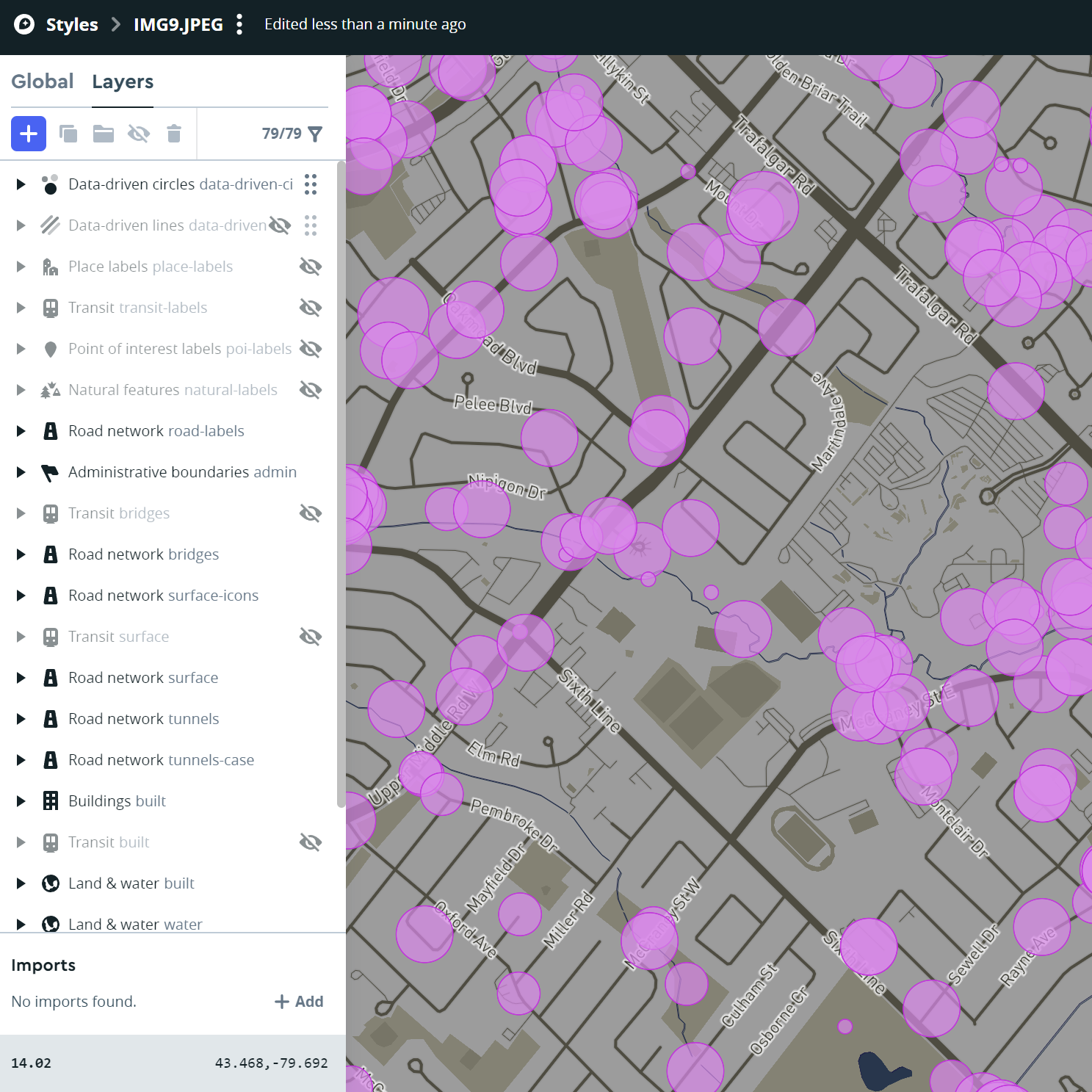
Task: Click the add new layer plus icon
Action: click(x=28, y=134)
